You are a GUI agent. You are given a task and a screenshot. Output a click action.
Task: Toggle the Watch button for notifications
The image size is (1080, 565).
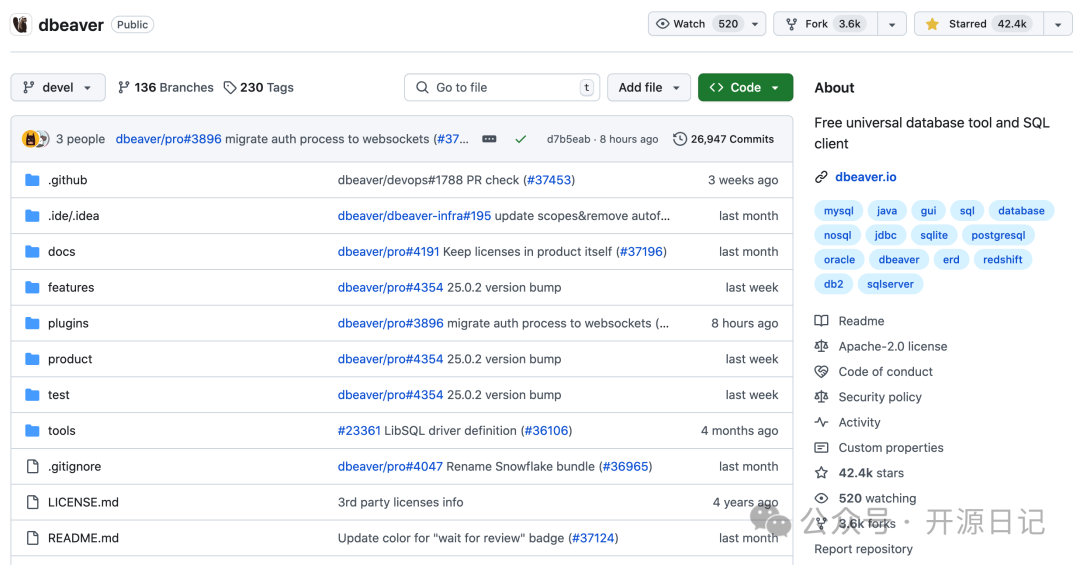coord(695,24)
